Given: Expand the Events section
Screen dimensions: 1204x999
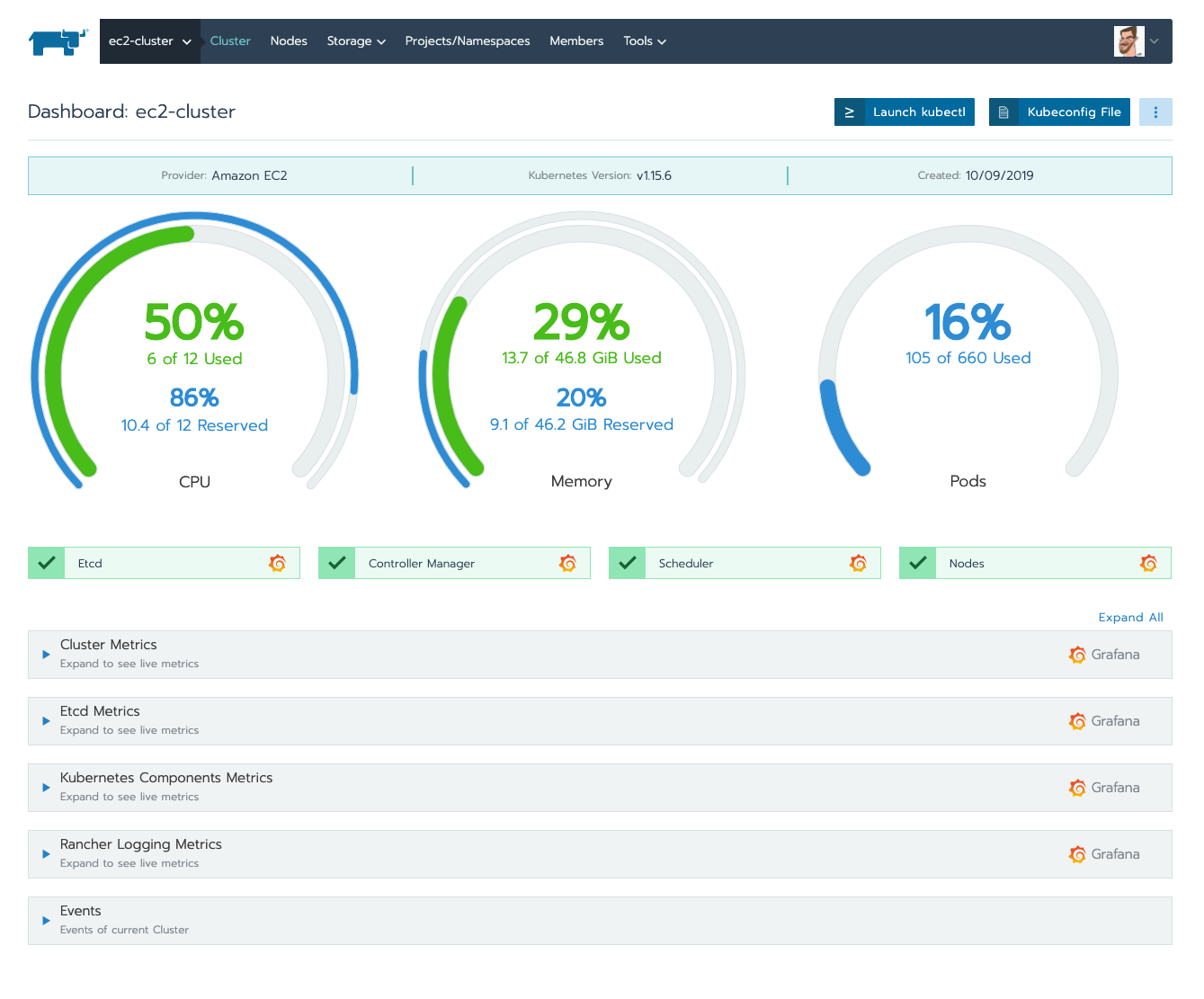Looking at the screenshot, I should pyautogui.click(x=46, y=921).
